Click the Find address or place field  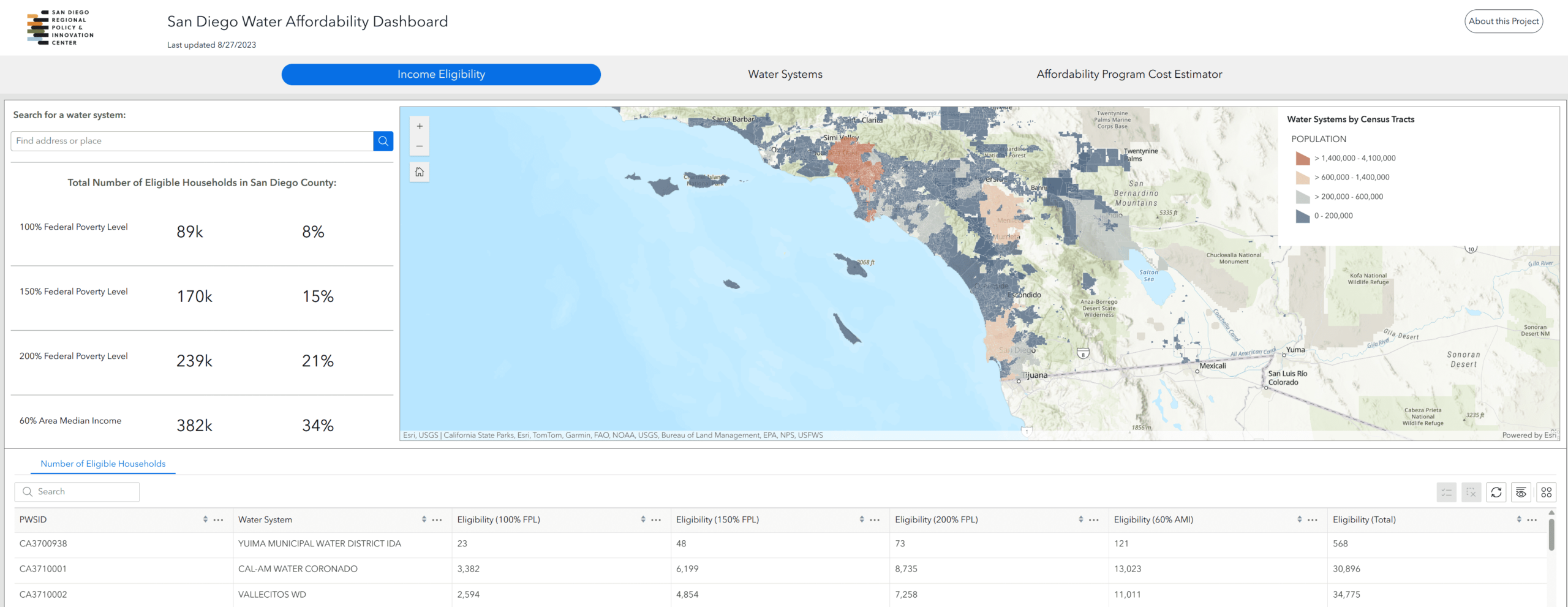(x=192, y=141)
